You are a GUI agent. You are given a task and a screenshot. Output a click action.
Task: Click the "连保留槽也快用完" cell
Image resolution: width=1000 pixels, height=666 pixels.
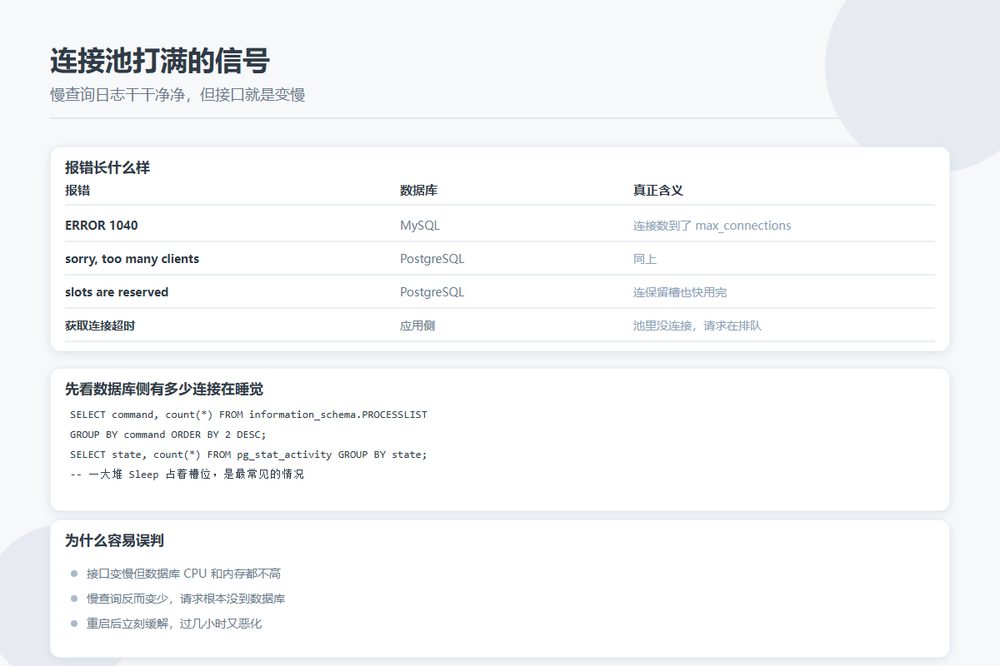(679, 292)
